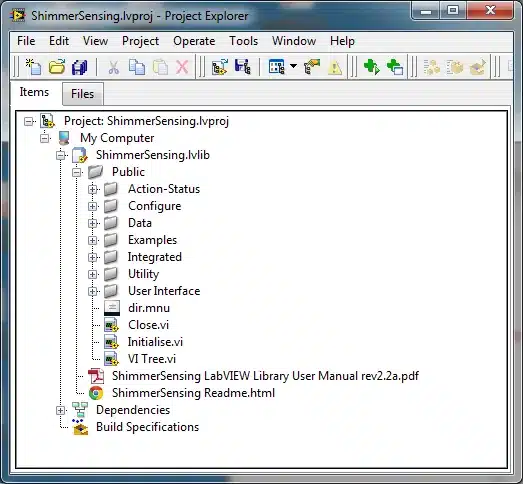
Task: Click the Copy toolbar icon
Action: (x=137, y=67)
